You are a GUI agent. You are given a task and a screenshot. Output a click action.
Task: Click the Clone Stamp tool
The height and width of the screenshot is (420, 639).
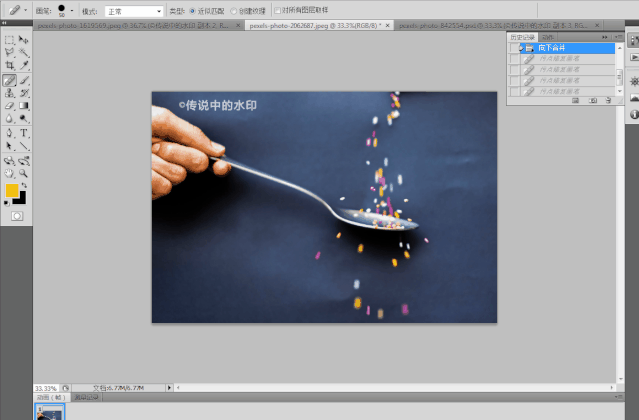point(9,92)
